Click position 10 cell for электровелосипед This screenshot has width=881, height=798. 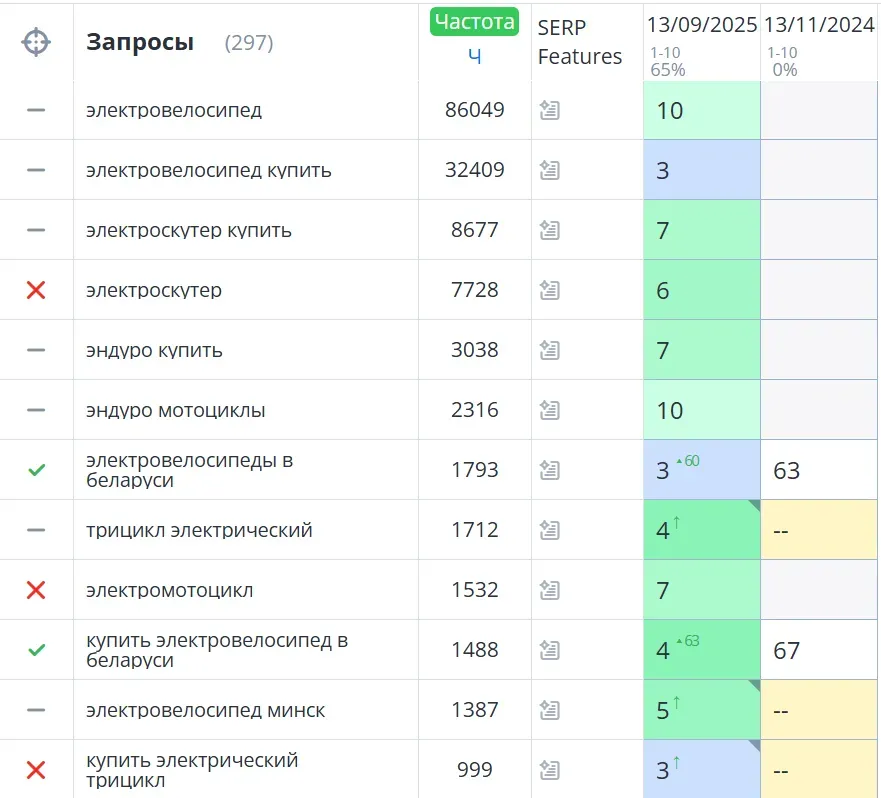pyautogui.click(x=702, y=111)
